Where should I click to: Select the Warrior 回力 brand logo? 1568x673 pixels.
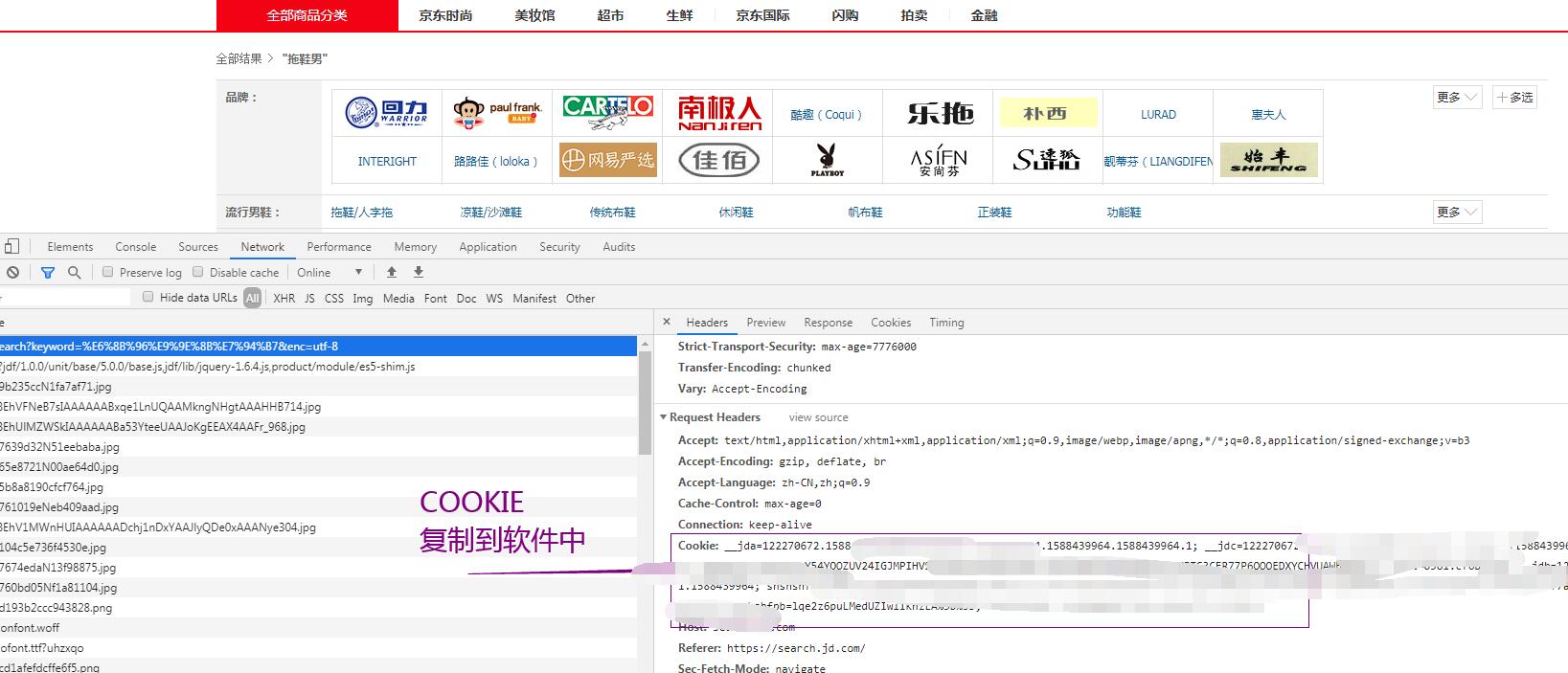tap(387, 113)
